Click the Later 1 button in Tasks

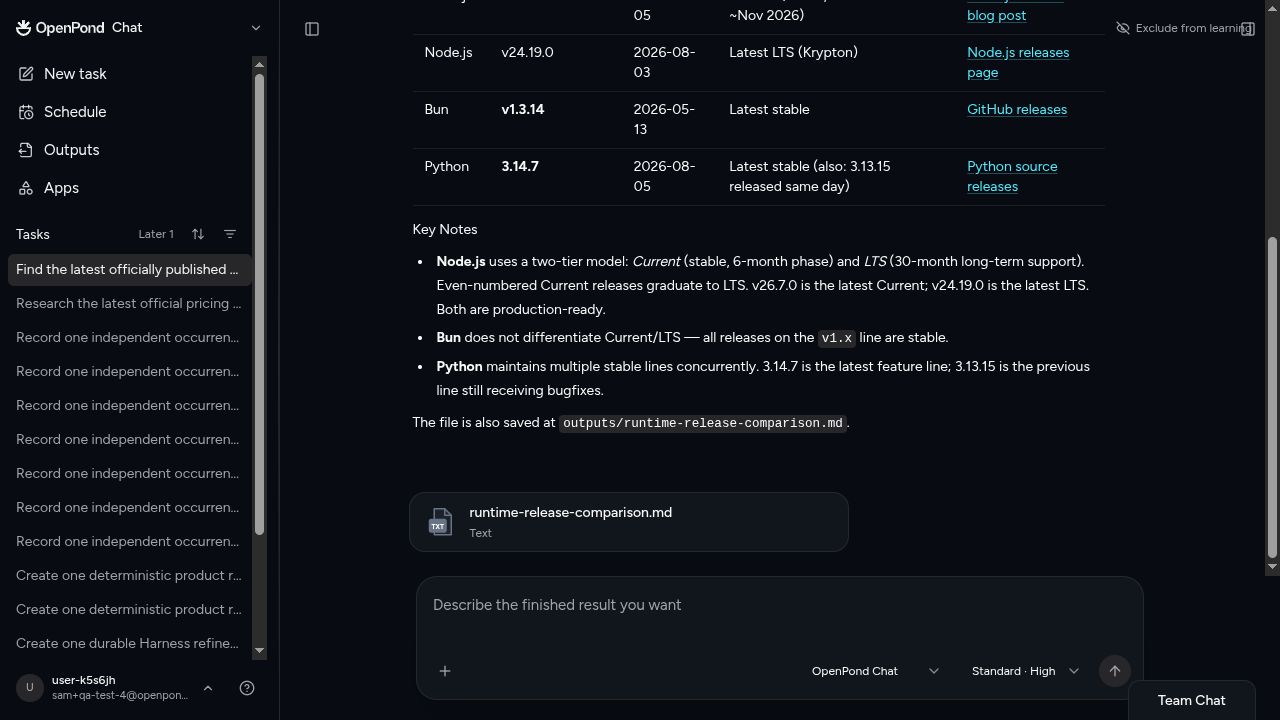pyautogui.click(x=156, y=234)
